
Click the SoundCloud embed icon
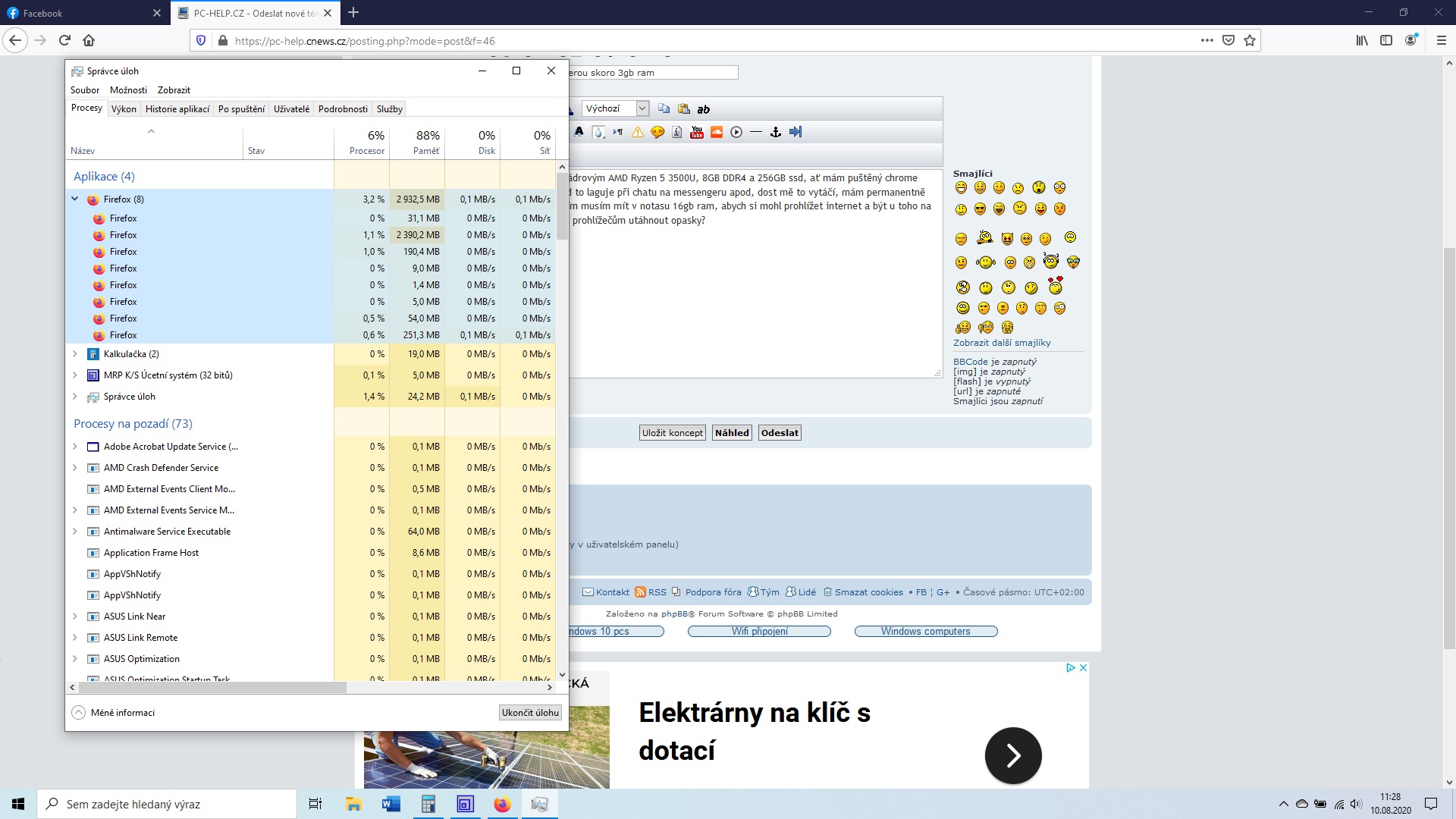point(717,132)
